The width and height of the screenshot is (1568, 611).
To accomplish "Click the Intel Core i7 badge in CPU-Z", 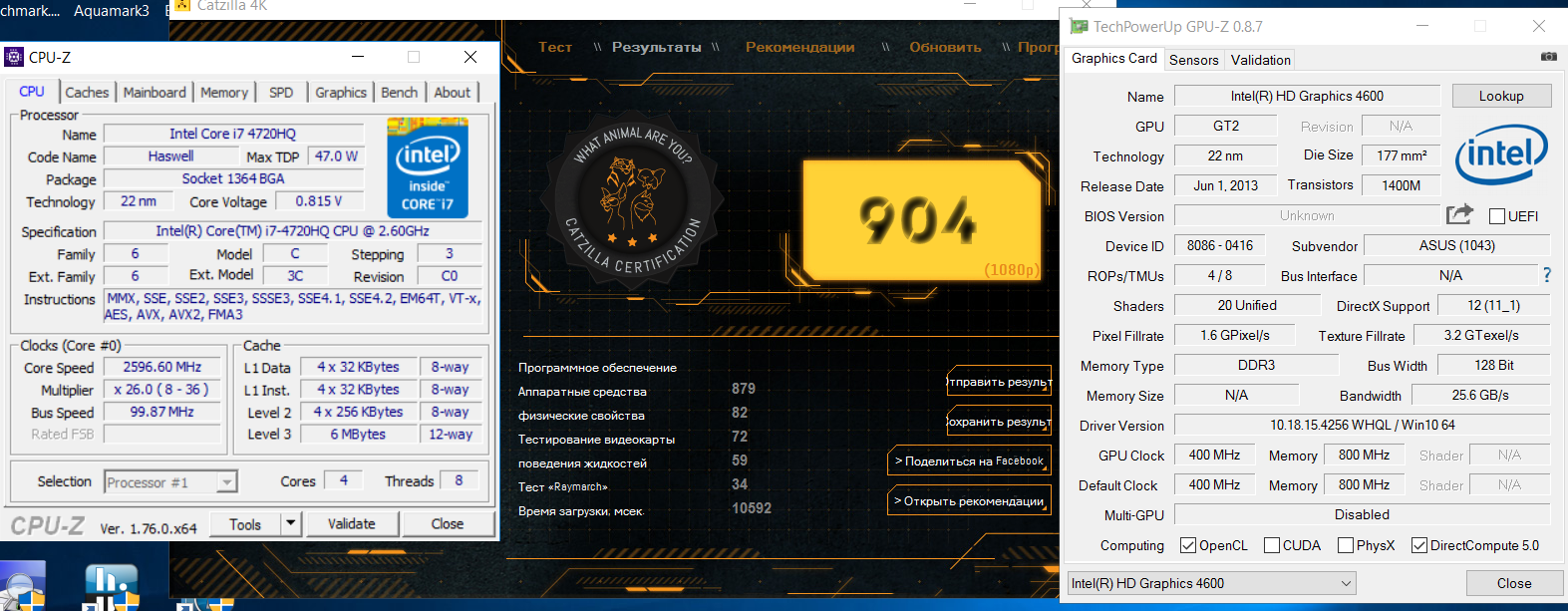I will click(428, 167).
